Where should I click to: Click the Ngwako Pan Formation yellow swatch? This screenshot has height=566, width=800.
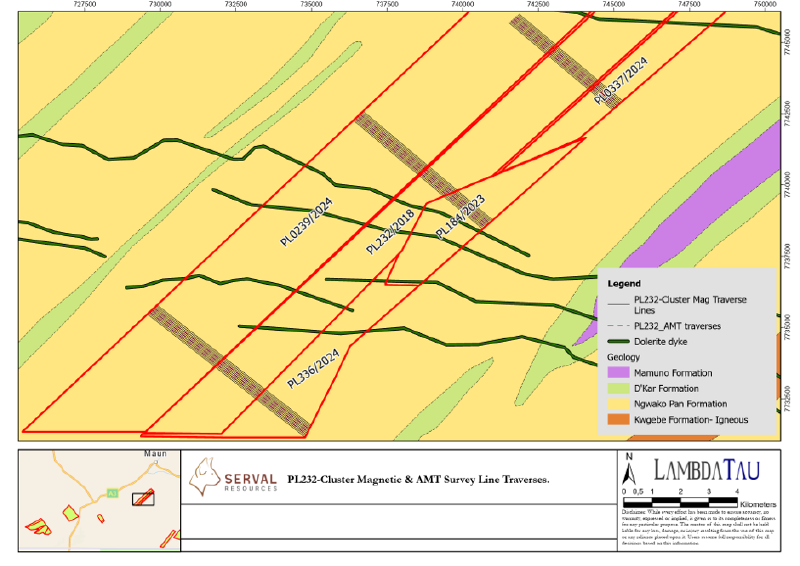[x=618, y=404]
